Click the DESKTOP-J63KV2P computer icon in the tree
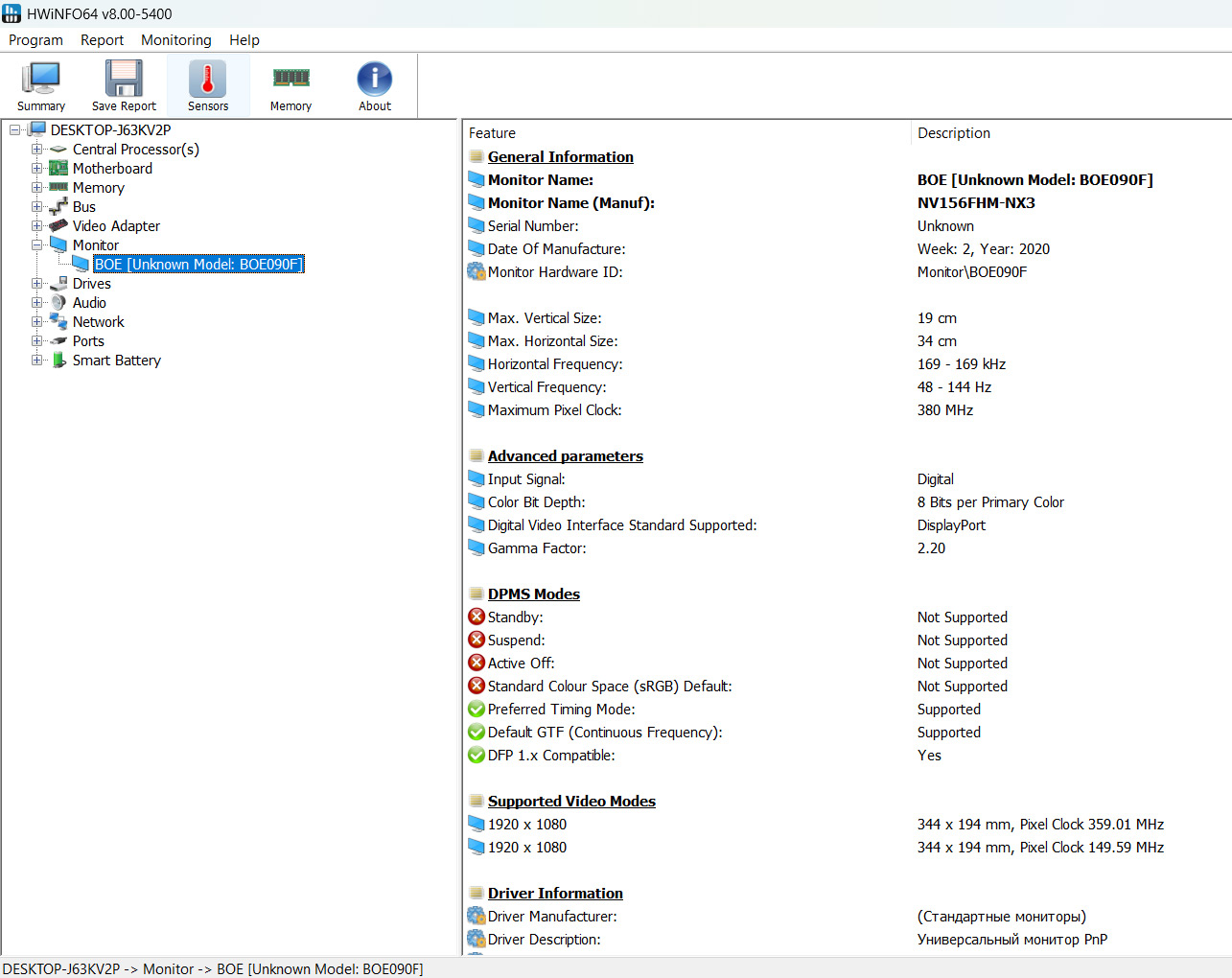Image resolution: width=1232 pixels, height=978 pixels. (37, 129)
